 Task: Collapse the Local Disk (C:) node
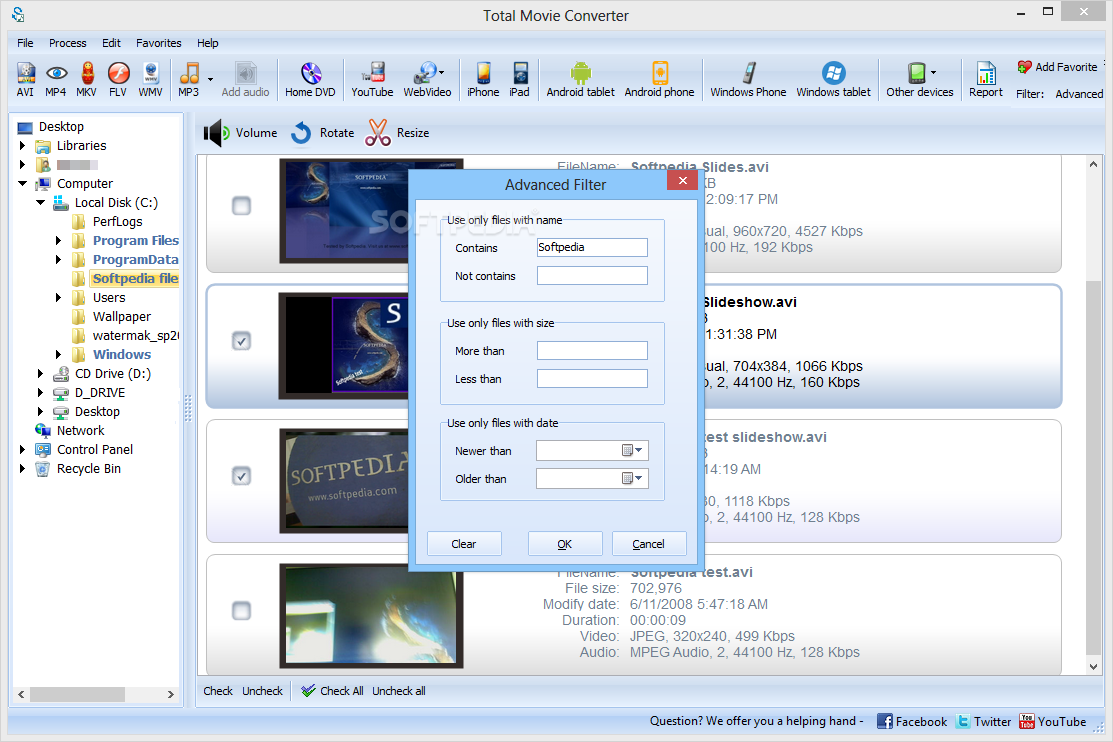point(40,202)
